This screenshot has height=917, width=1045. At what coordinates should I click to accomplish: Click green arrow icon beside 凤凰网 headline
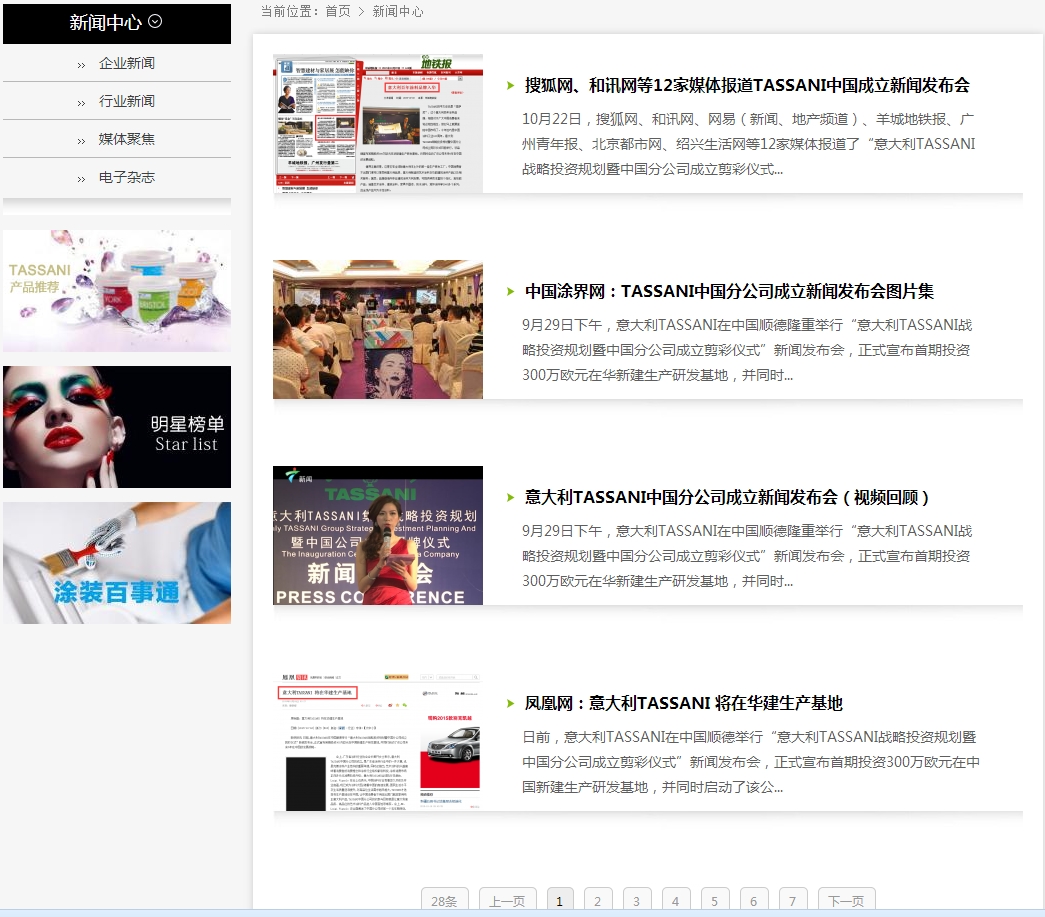(x=511, y=704)
